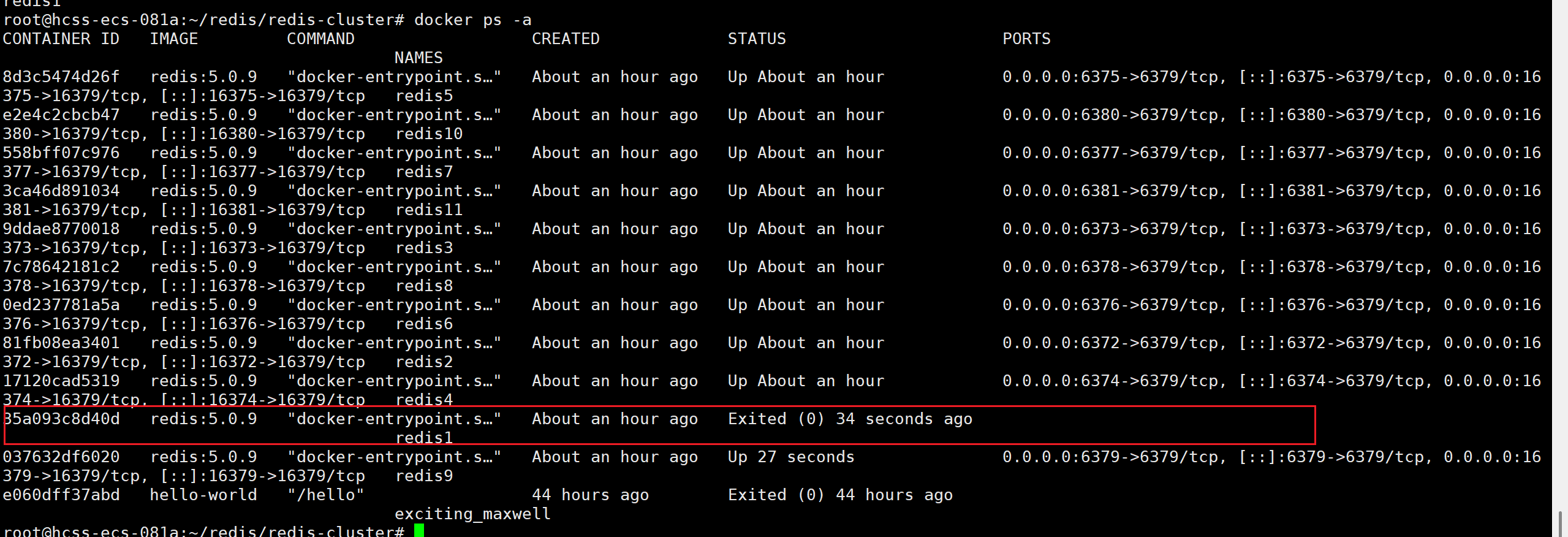Select the CREATED column header

click(566, 39)
